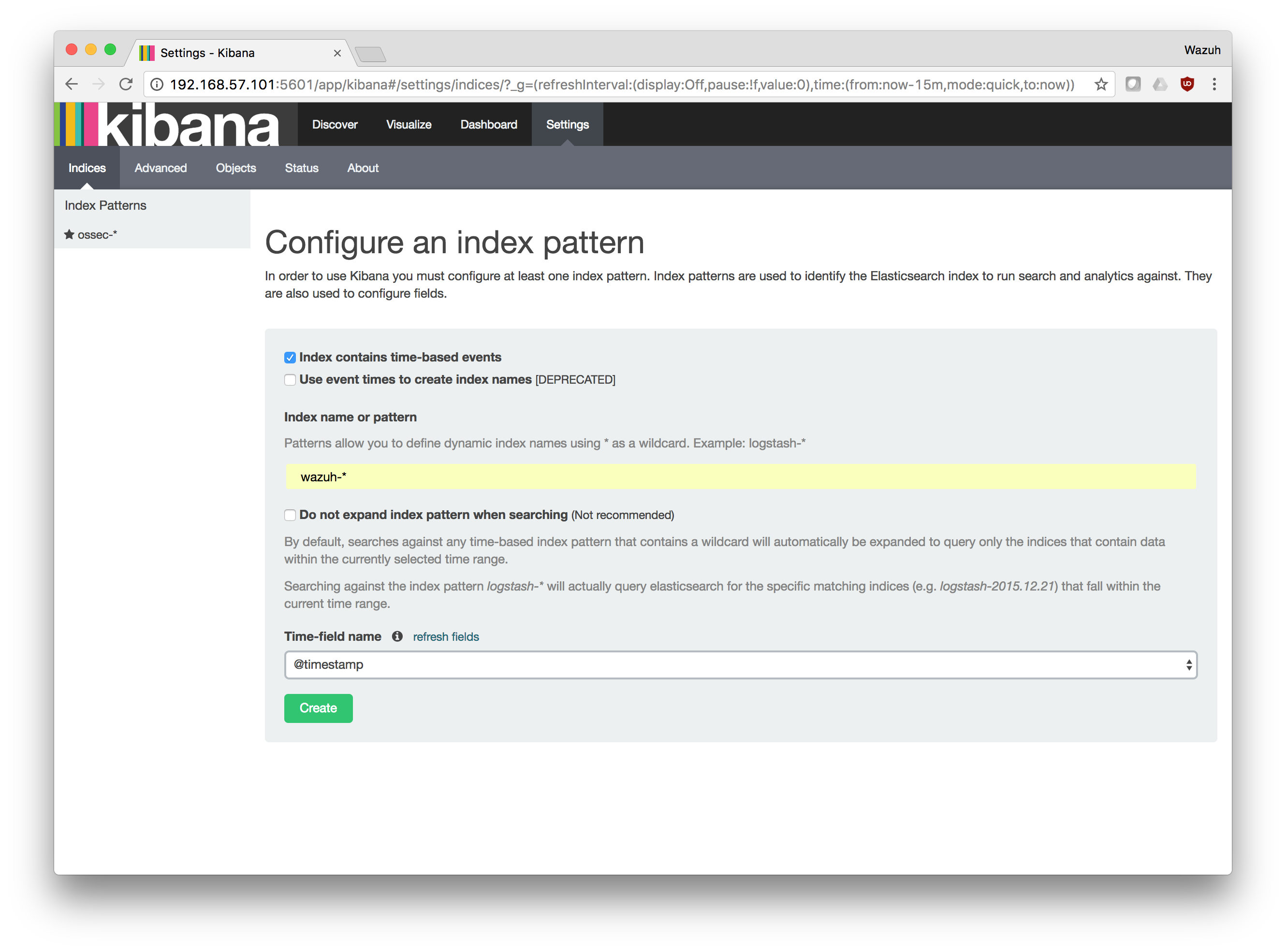This screenshot has height=952, width=1286.
Task: Switch to the Visualize tab
Action: click(409, 125)
